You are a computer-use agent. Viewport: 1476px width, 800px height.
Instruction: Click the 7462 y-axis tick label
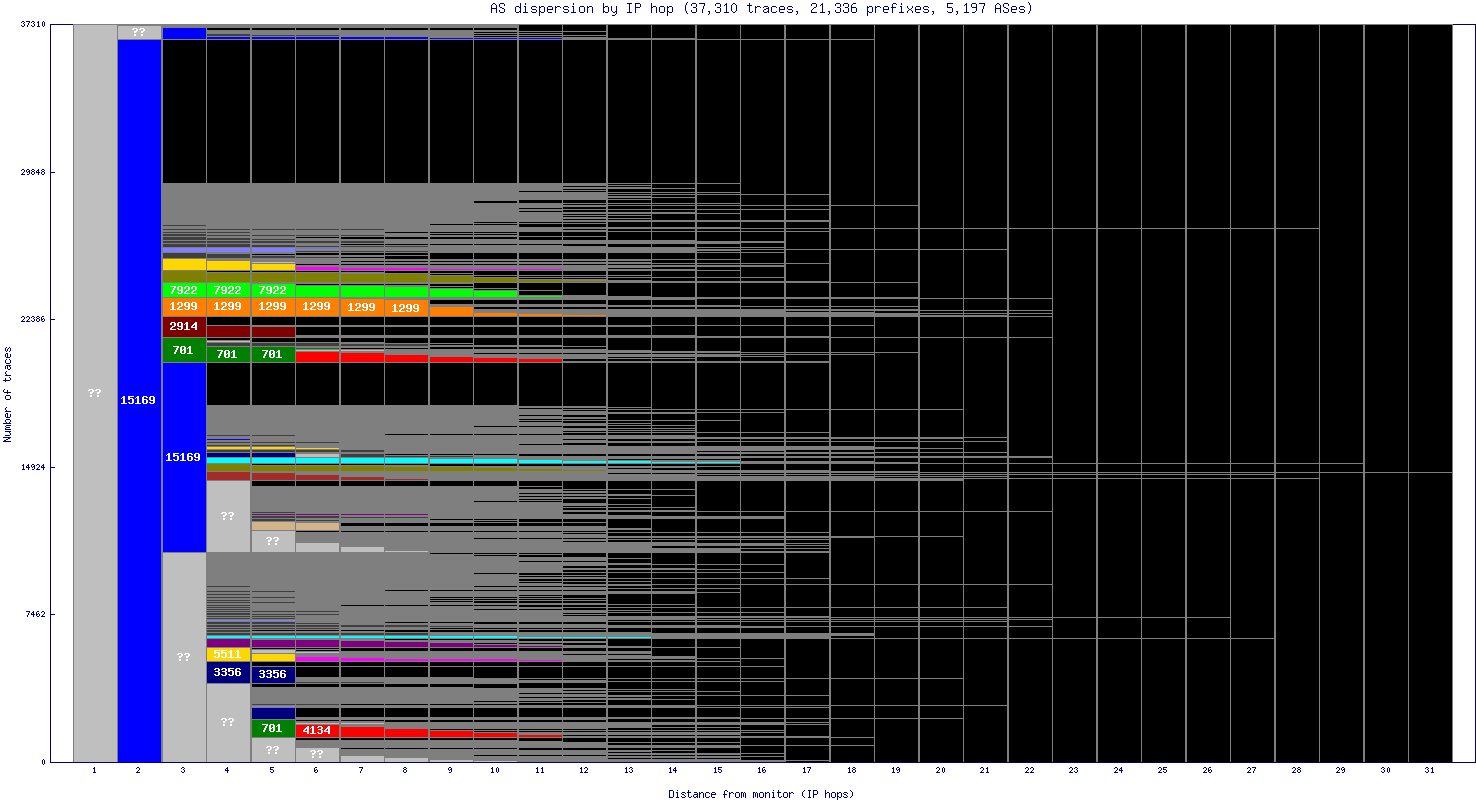35,614
